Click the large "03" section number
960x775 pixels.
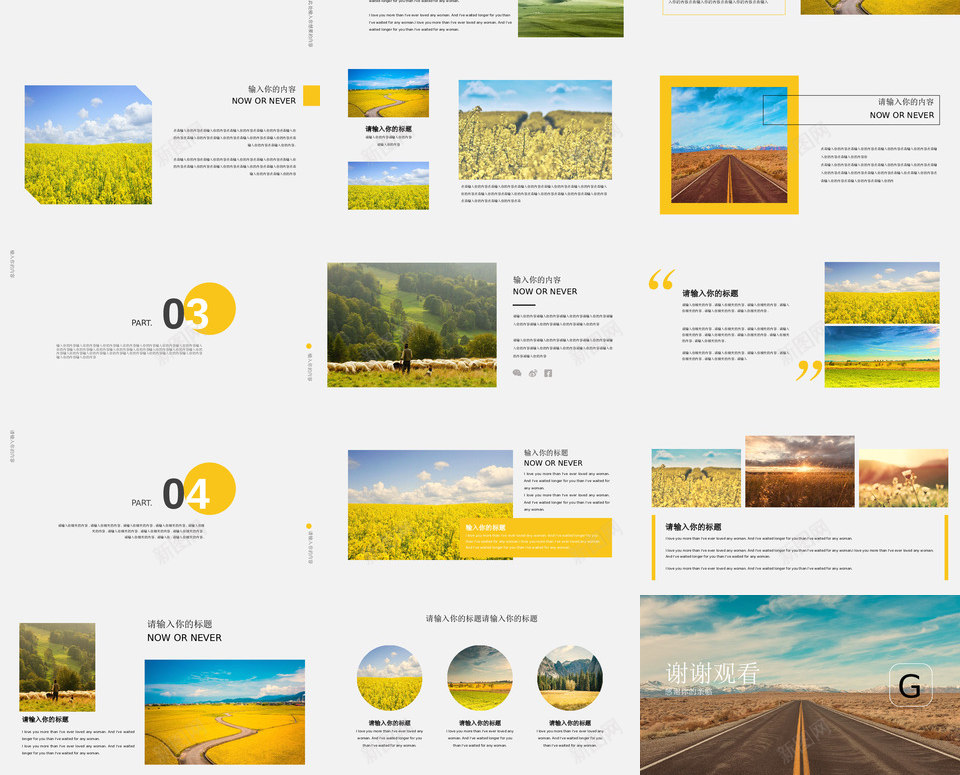pyautogui.click(x=186, y=313)
